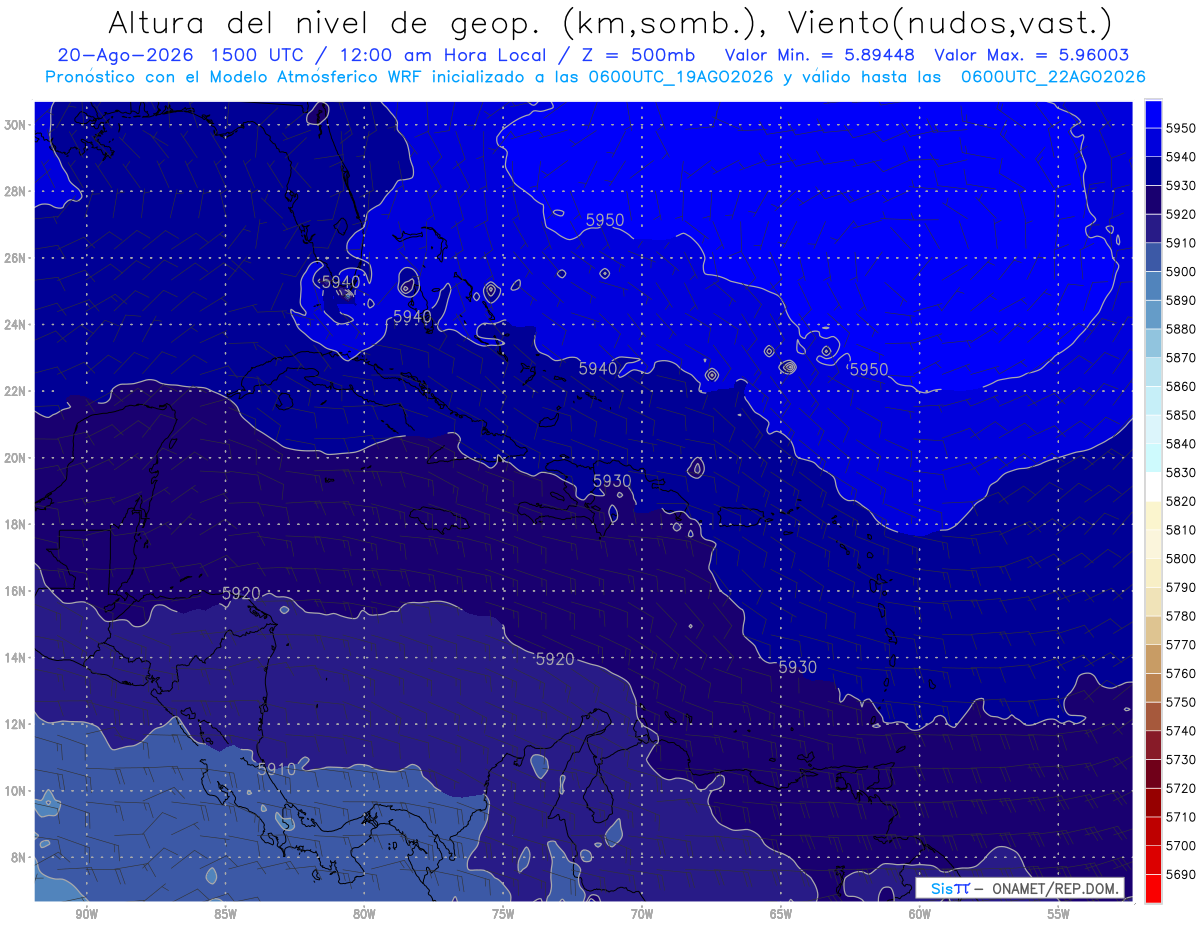Click the red bottom legend swatch below 5690
The image size is (1200, 927).
1153,888
